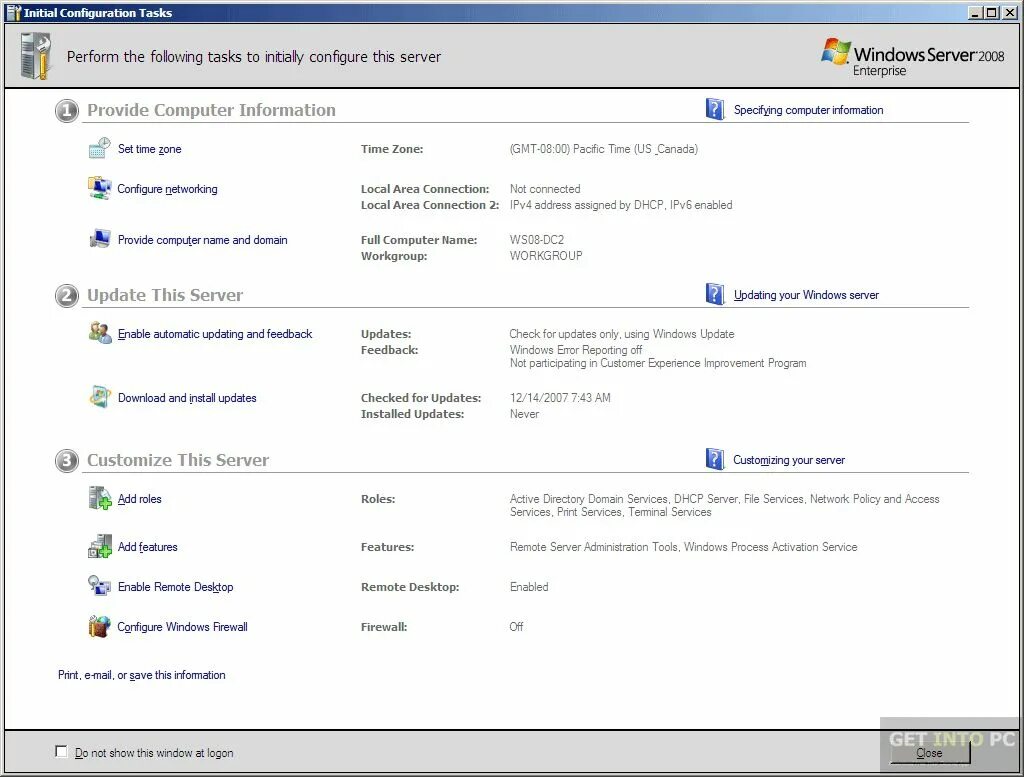Image resolution: width=1024 pixels, height=777 pixels.
Task: Click help icon beside Updating your Windows server
Action: [715, 294]
